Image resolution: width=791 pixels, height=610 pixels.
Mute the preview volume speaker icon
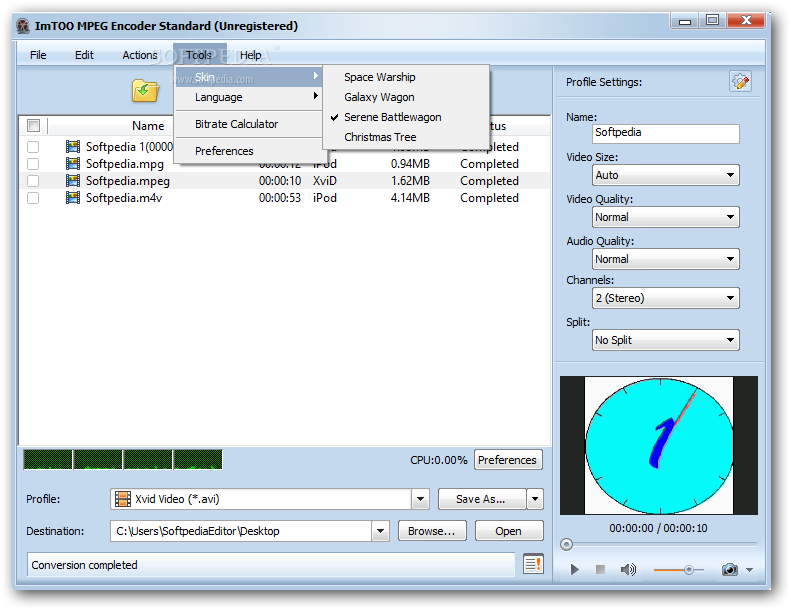(628, 570)
